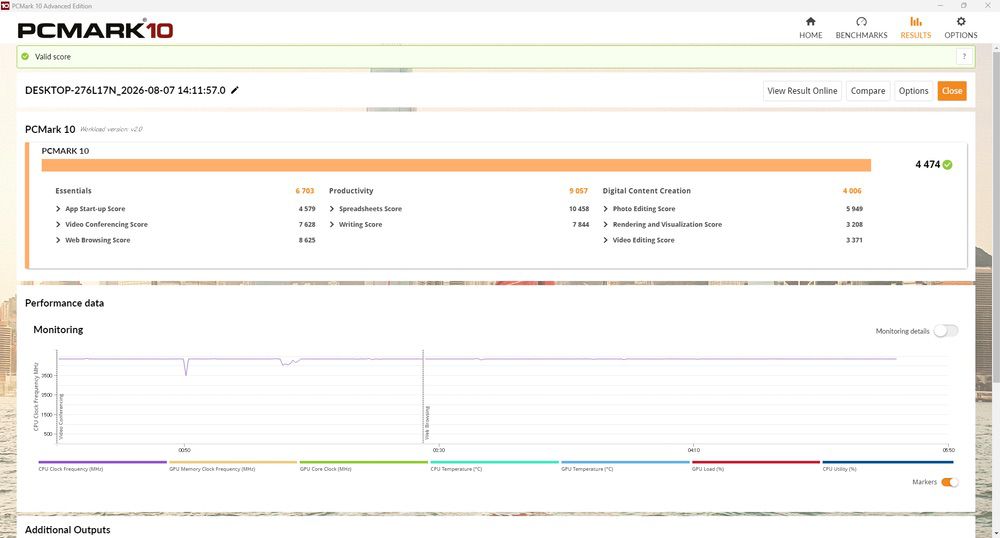Expand the Video Conferencing Score row

pos(101,224)
